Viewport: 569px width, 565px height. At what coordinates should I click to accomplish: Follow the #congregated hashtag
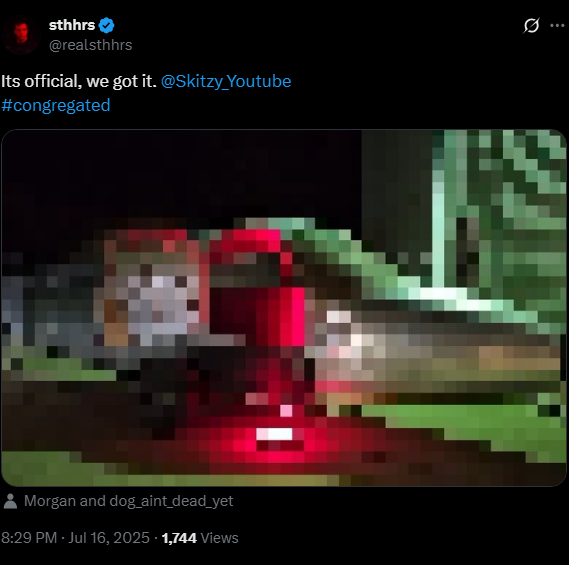[x=56, y=106]
